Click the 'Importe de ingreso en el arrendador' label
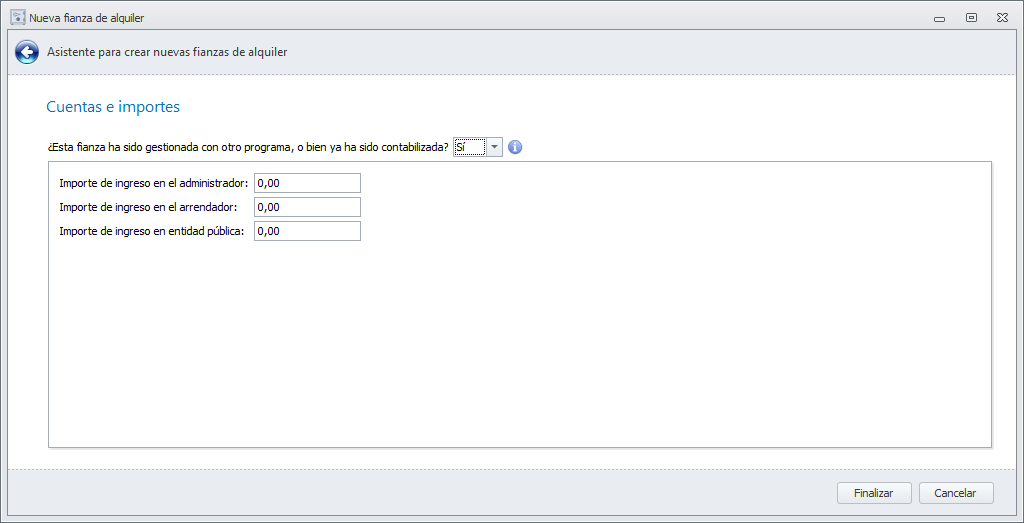1024x523 pixels. click(x=148, y=207)
